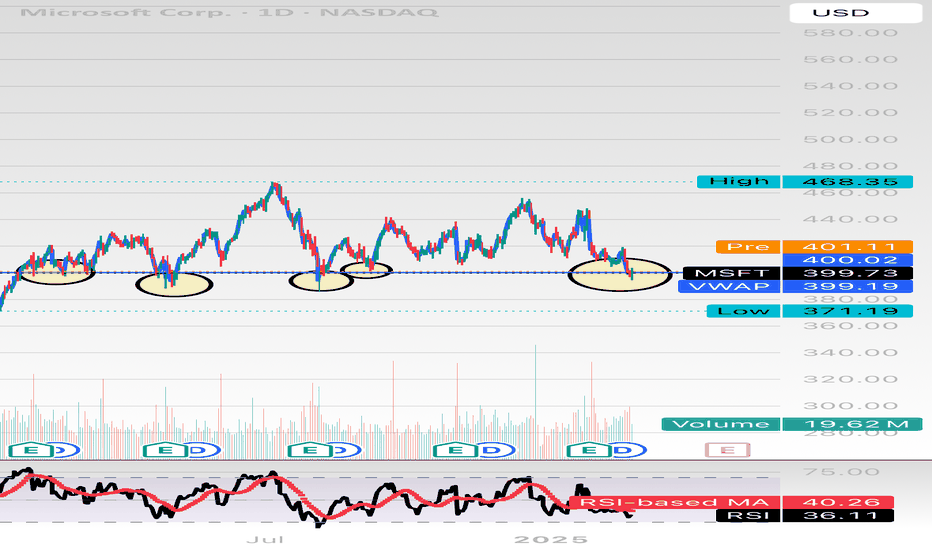This screenshot has height=550, width=932.
Task: Click the 520.00 price axis label
Action: (851, 113)
